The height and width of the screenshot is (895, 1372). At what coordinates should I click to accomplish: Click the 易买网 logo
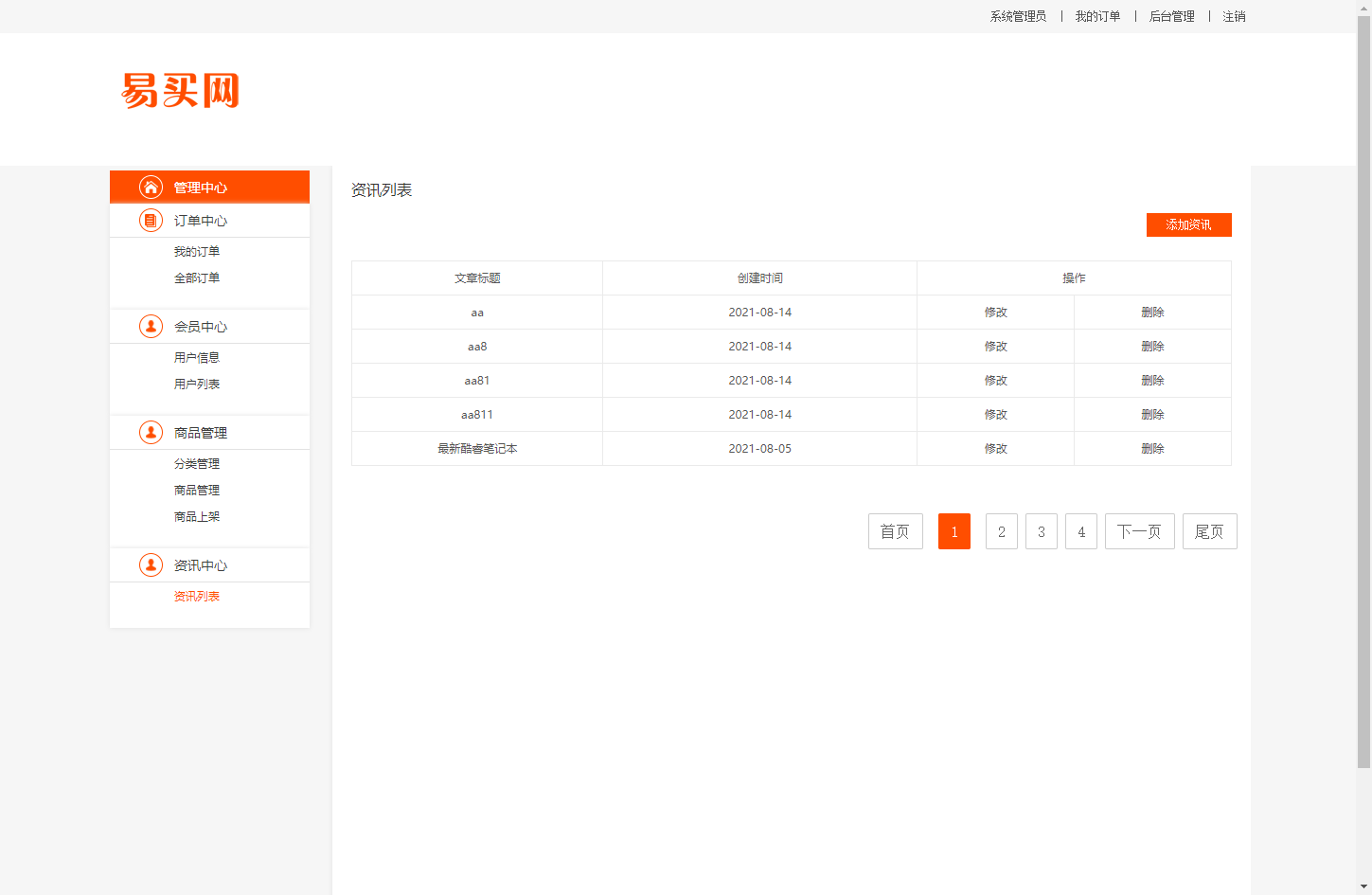point(180,91)
